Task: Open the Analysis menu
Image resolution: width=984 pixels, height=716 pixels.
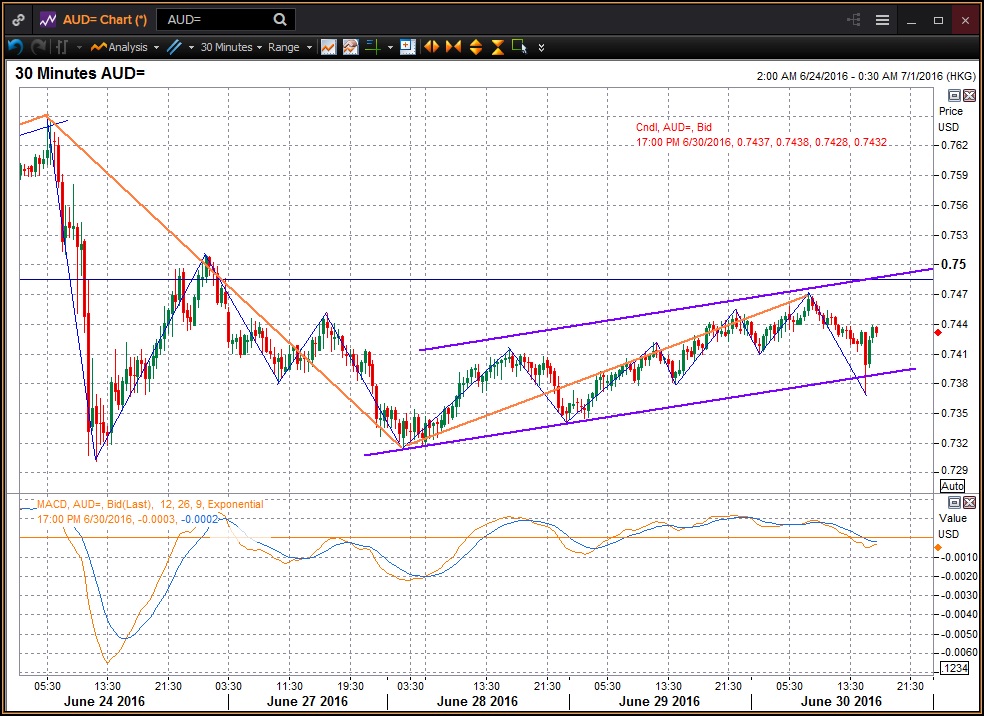Action: point(124,47)
